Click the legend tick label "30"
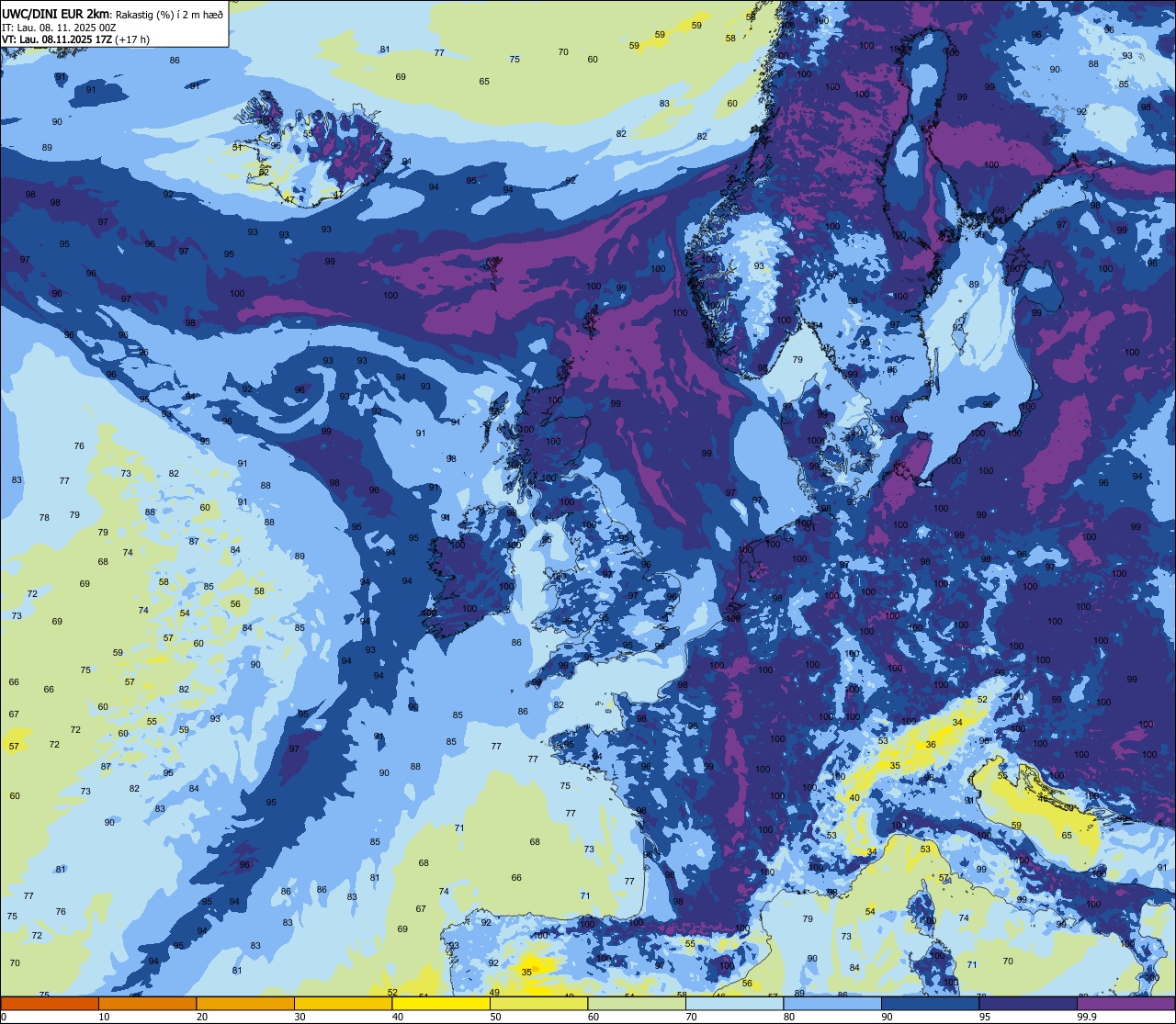The image size is (1176, 1024). [300, 1017]
